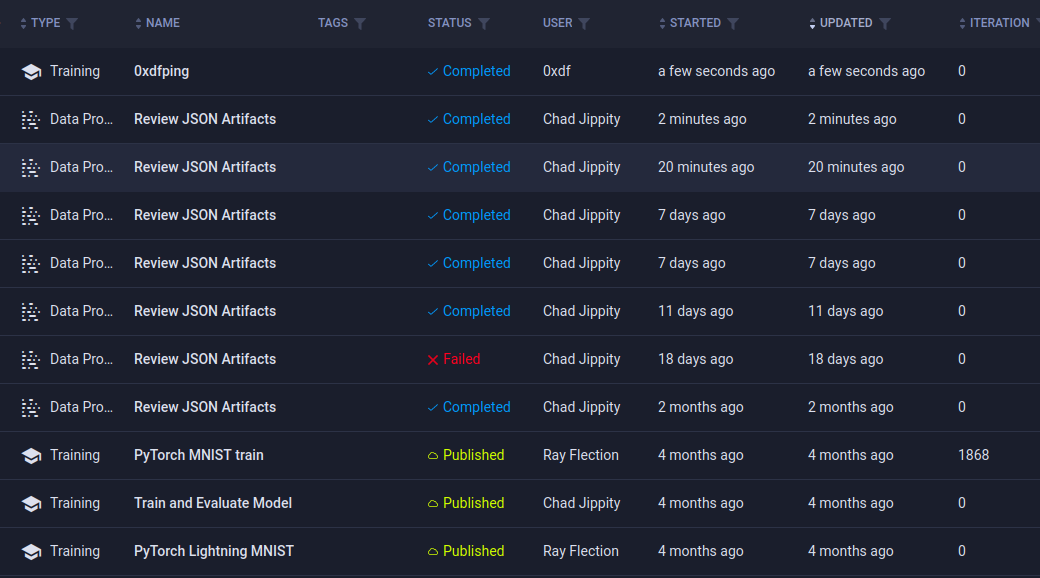The width and height of the screenshot is (1040, 578).
Task: Click the Training icon beside PyTorch Lightning MNIST
Action: (x=31, y=552)
